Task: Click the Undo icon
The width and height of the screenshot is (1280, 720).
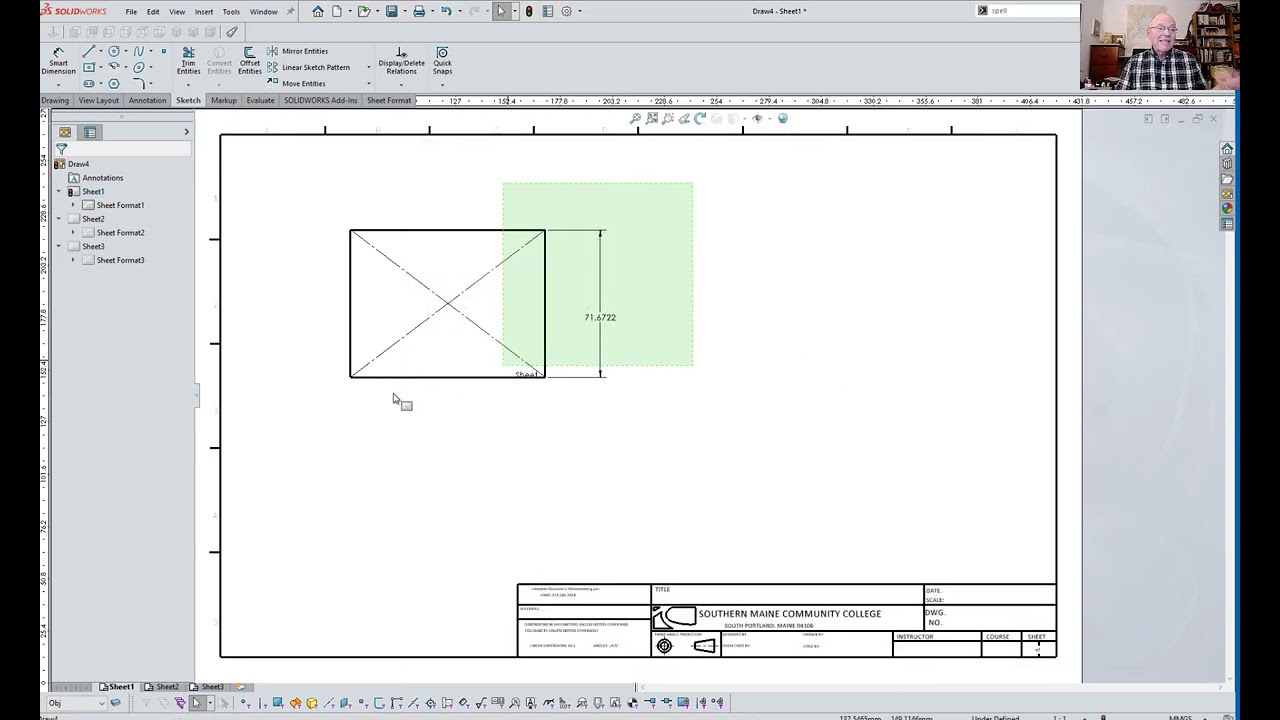Action: [x=446, y=11]
